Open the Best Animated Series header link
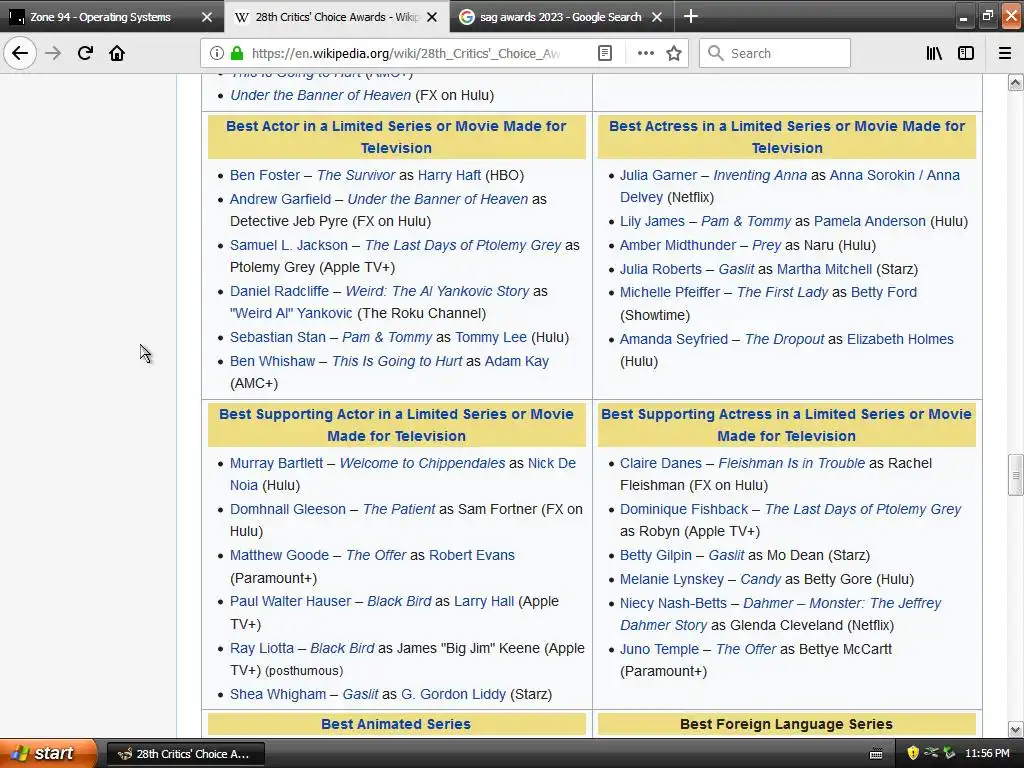 pos(396,724)
